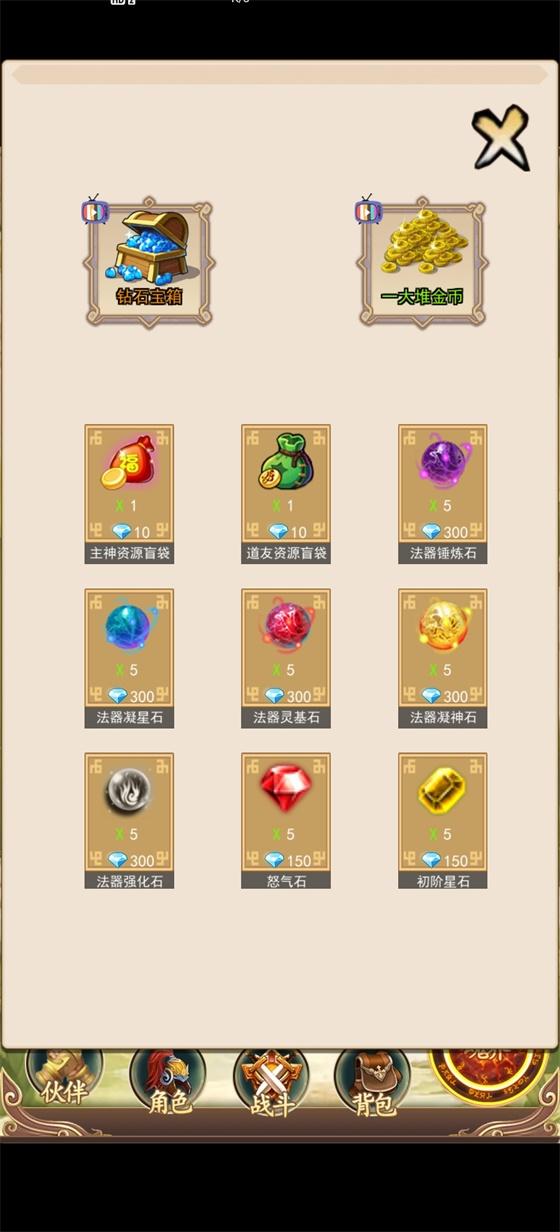Pick the grey 法器强化石 stone
Viewport: 560px width, 1232px height.
tap(129, 822)
